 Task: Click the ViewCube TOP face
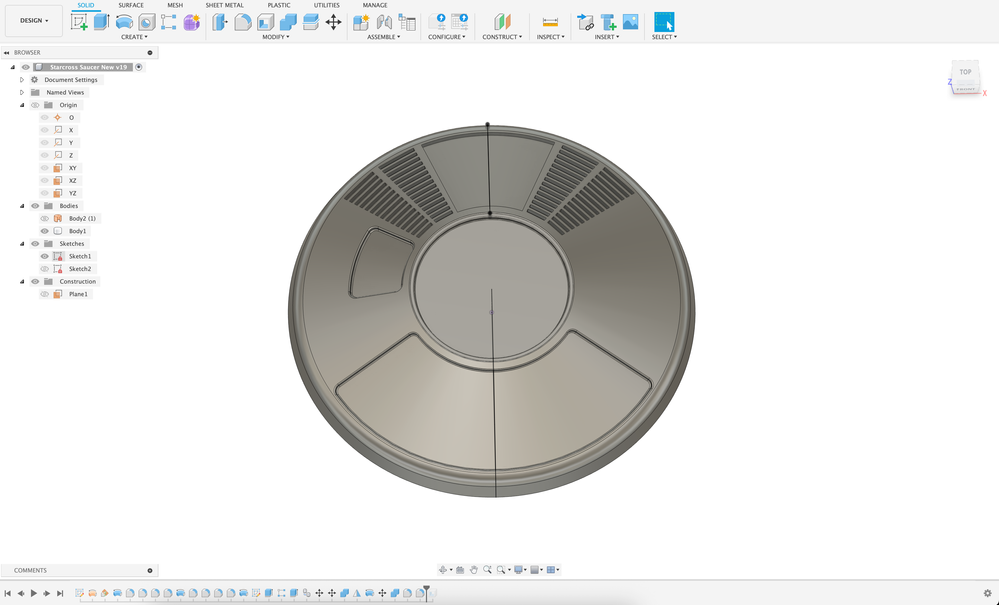[965, 73]
